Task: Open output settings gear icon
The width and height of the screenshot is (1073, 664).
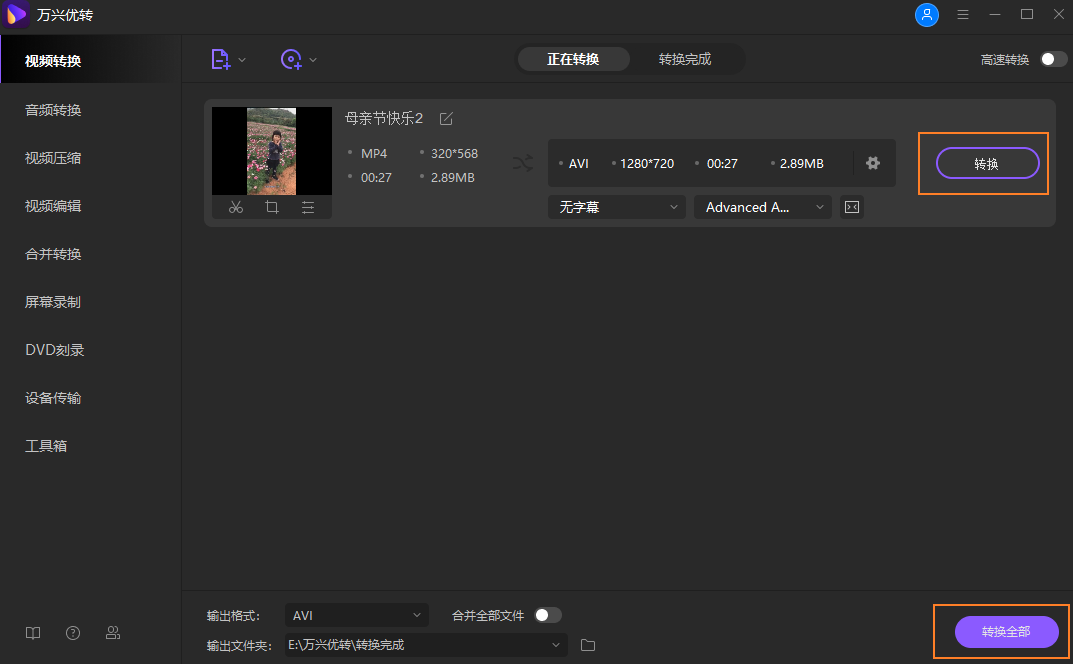Action: tap(873, 163)
